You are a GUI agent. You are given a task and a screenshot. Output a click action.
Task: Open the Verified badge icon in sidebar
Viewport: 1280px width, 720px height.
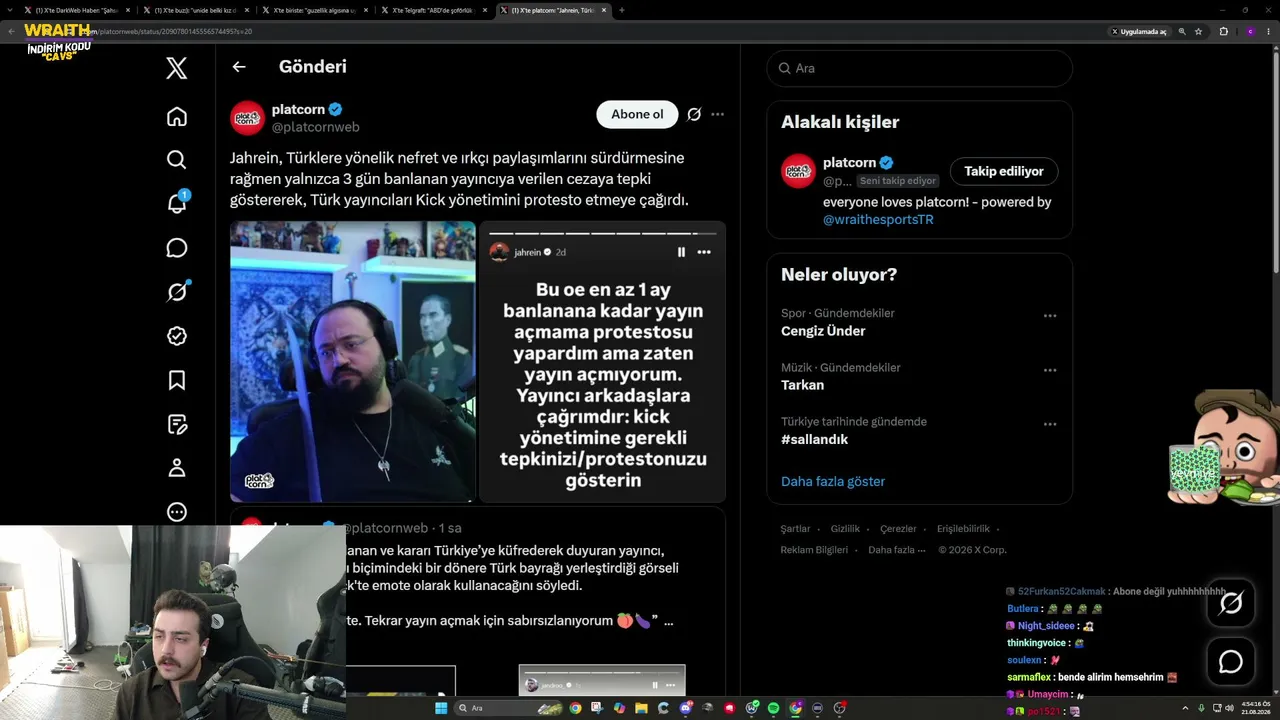click(177, 336)
